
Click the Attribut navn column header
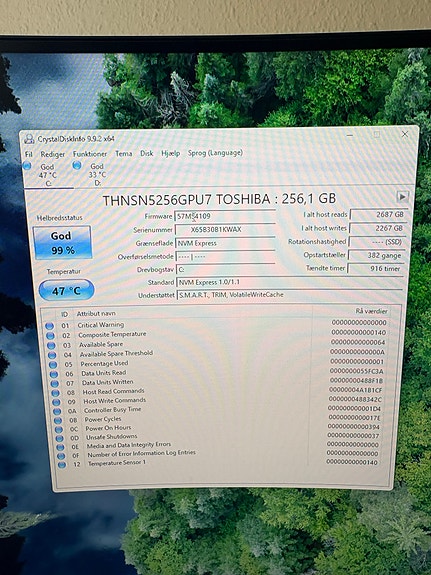click(x=96, y=314)
